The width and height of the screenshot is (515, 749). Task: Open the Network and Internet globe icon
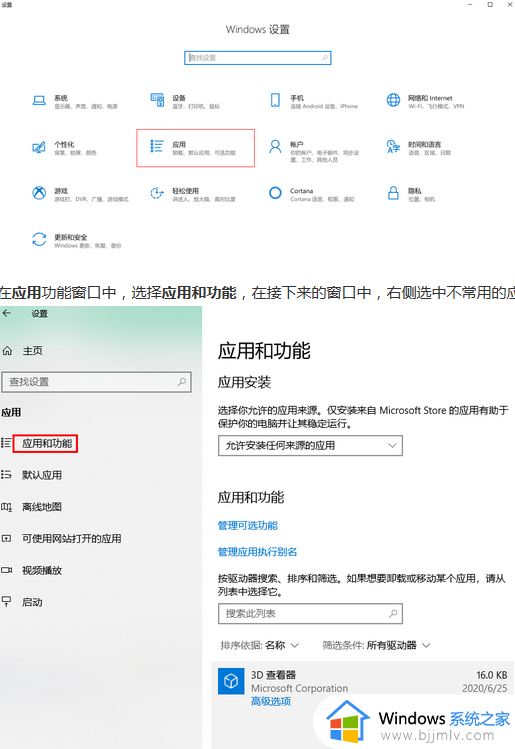point(393,100)
